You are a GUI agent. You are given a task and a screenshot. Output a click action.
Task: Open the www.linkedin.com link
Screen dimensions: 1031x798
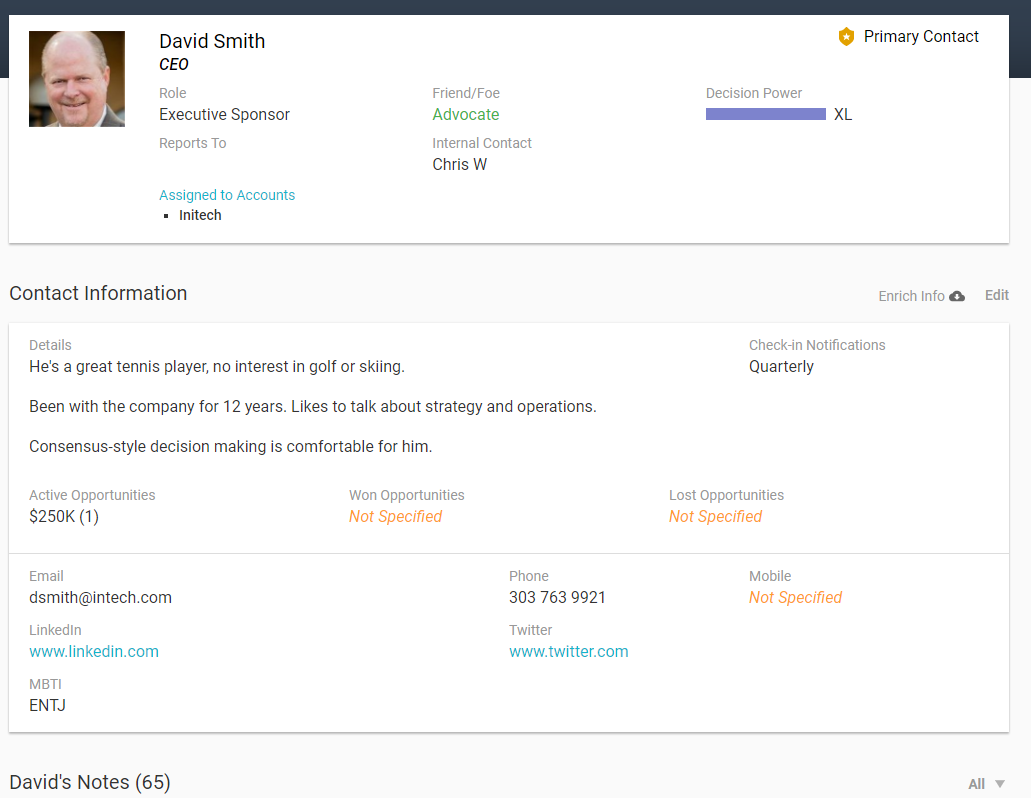click(94, 651)
